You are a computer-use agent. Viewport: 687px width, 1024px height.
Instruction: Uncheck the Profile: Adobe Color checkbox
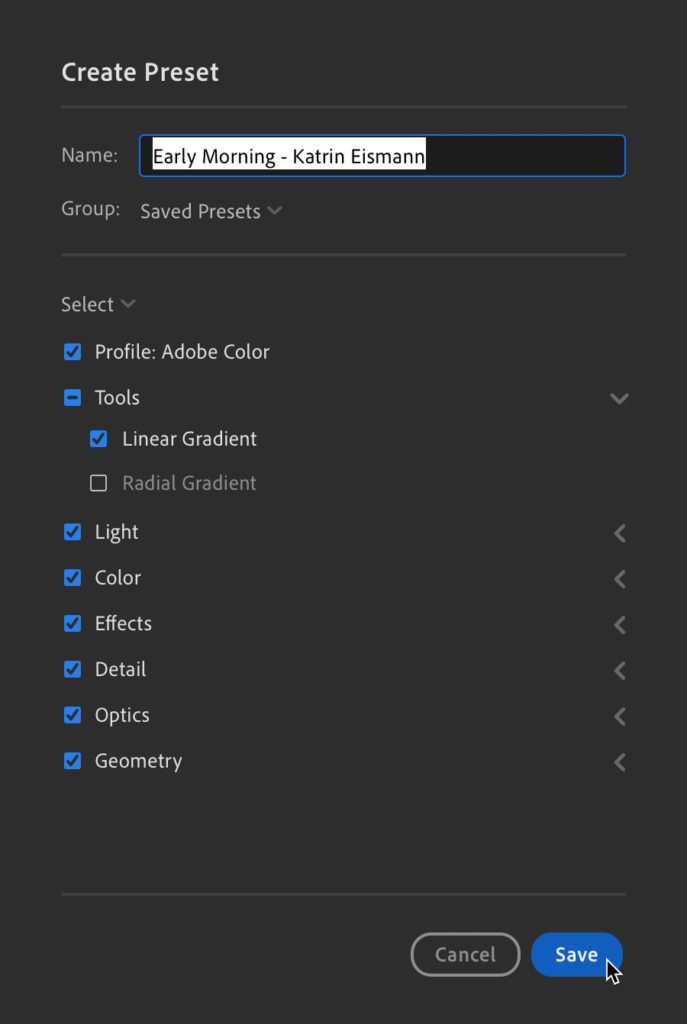pos(72,352)
